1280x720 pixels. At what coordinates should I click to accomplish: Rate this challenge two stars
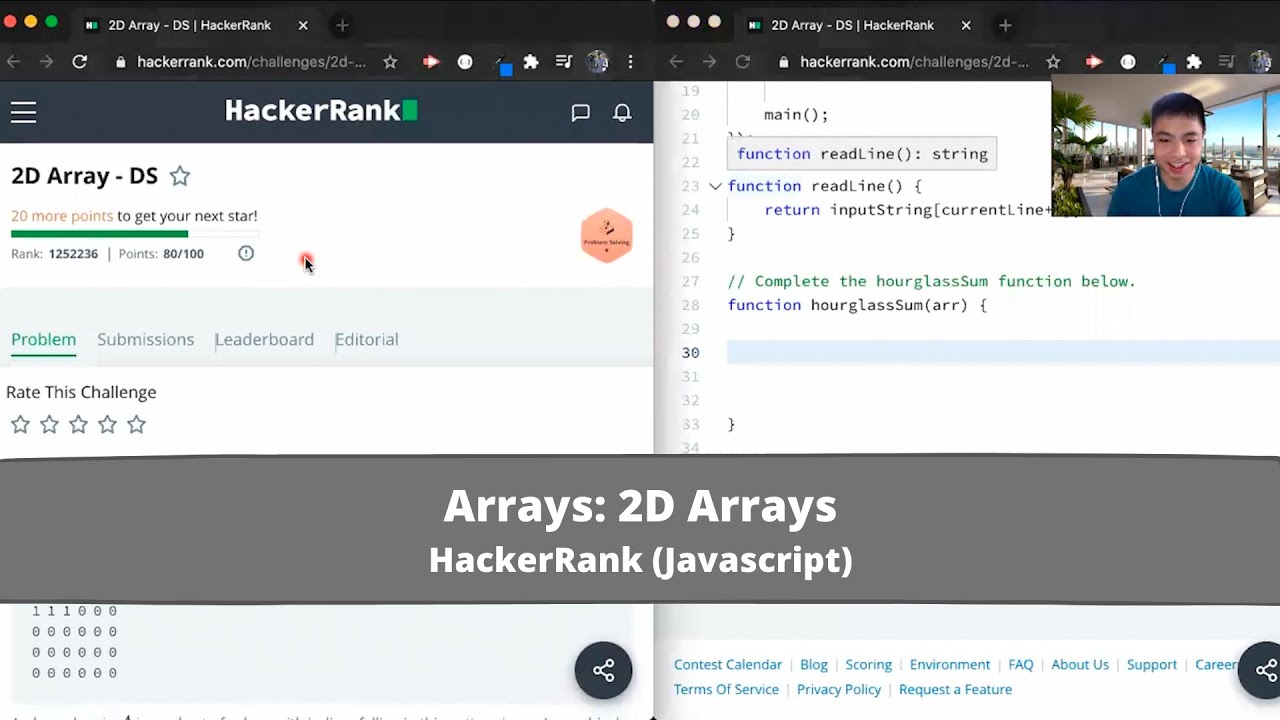point(49,425)
